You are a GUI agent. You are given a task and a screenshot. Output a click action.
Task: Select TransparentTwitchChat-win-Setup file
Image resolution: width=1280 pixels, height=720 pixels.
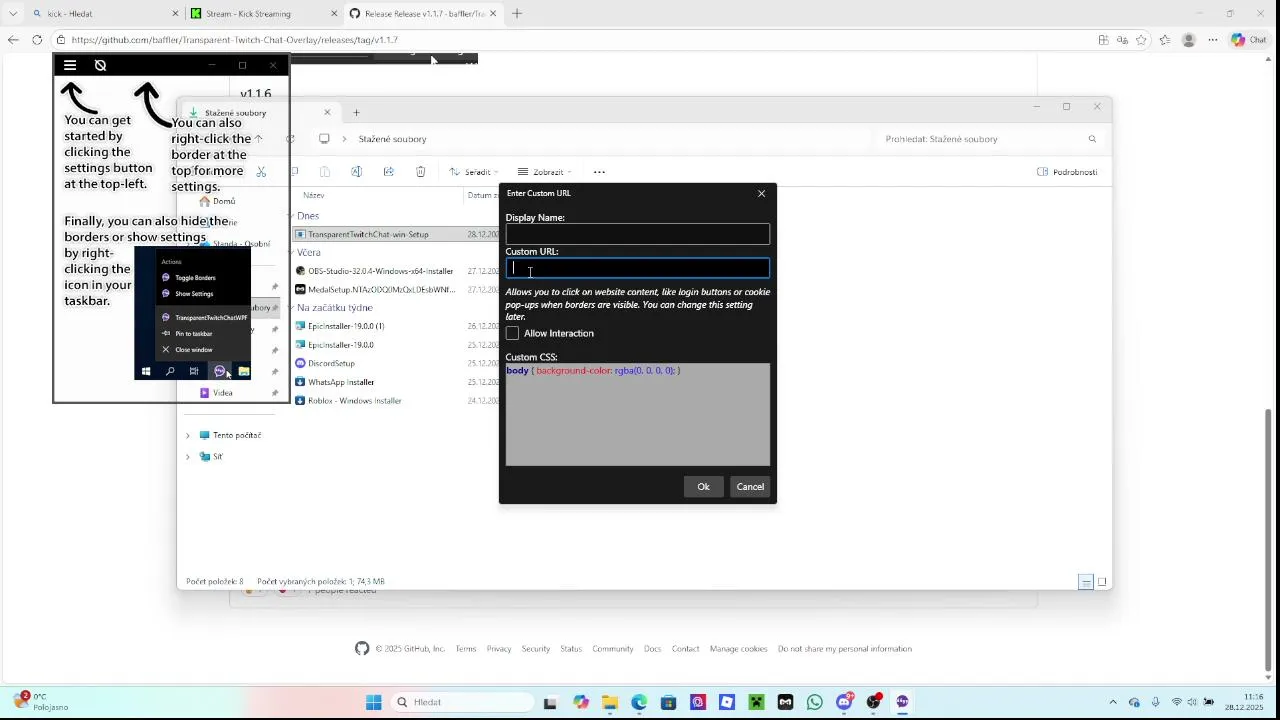point(368,234)
